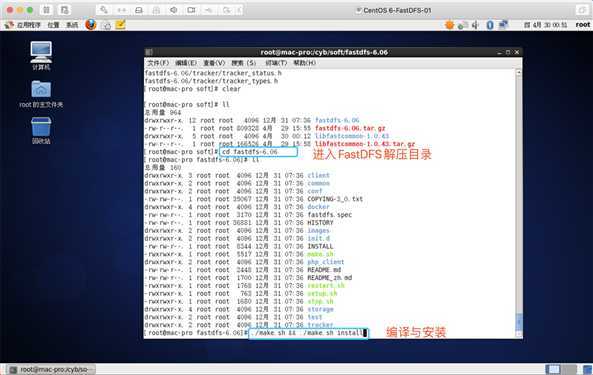Click the VM pause toolbar icon
593x375 pixels.
click(x=46, y=10)
